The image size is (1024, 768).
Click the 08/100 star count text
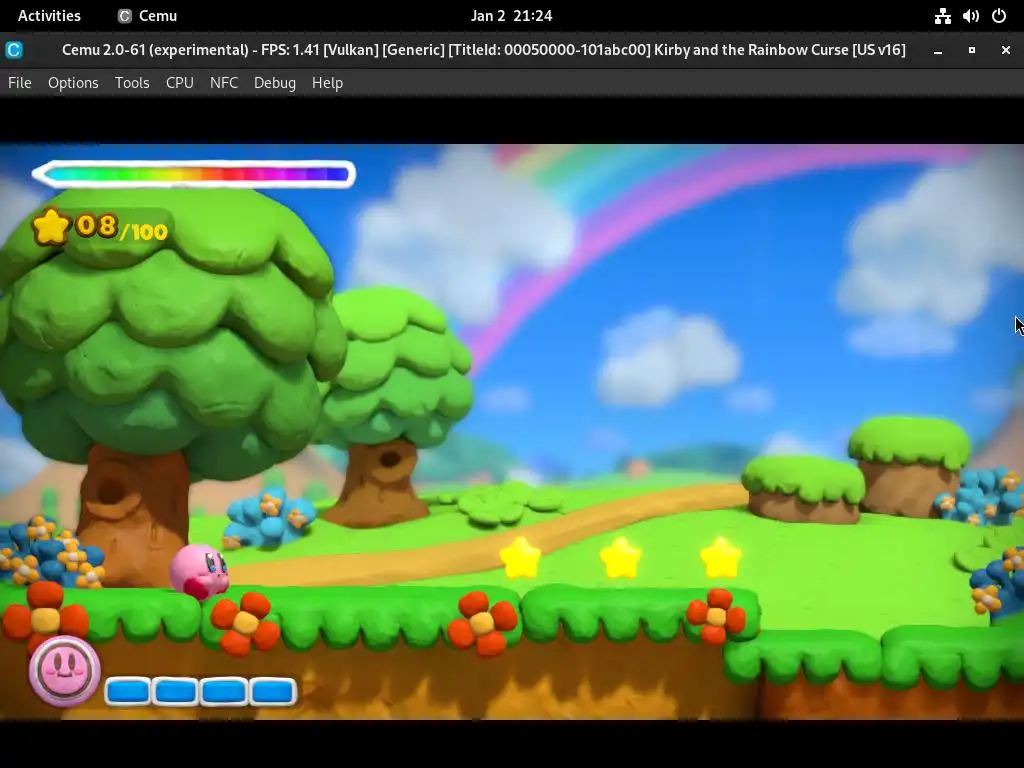[122, 228]
